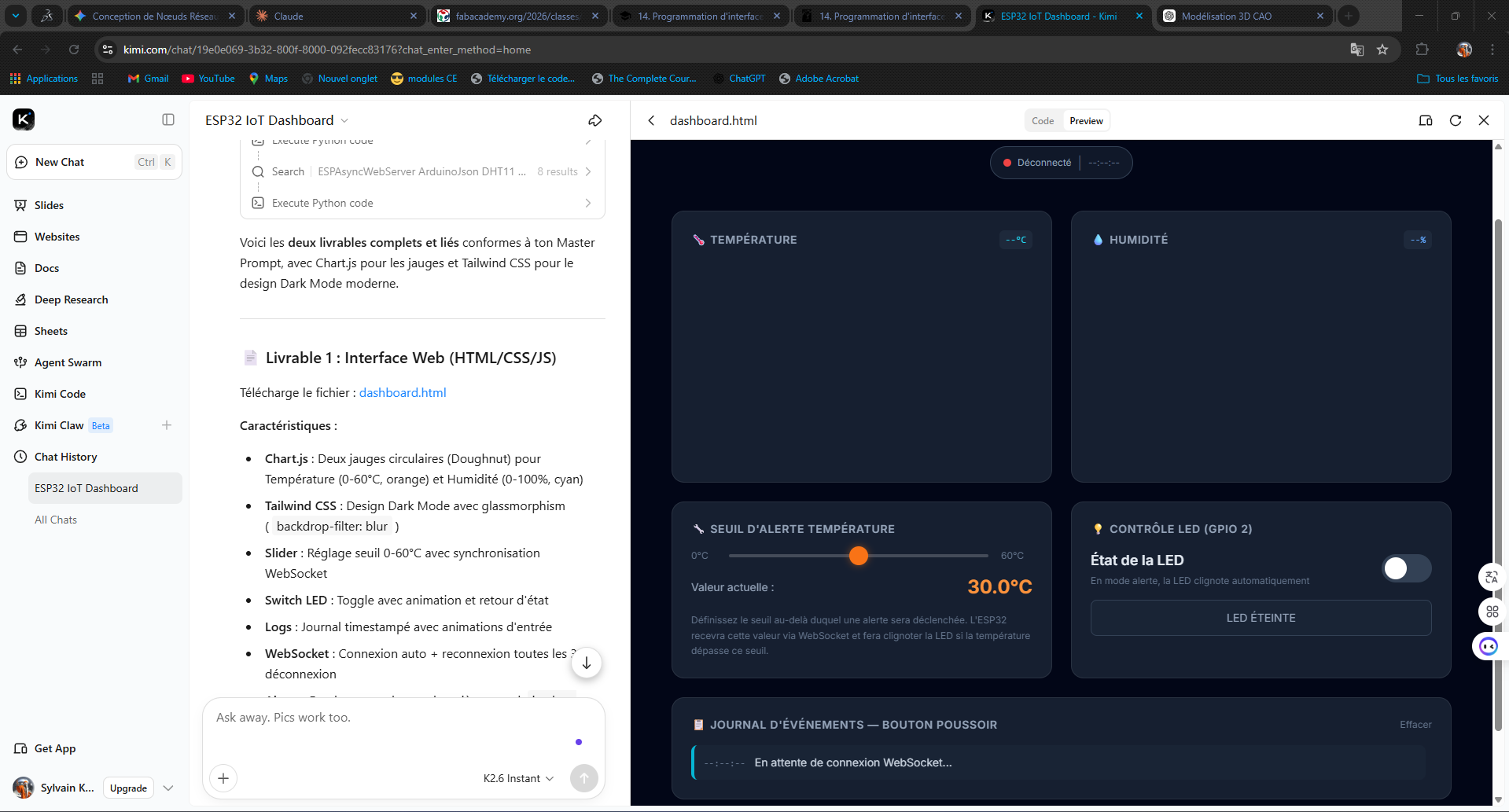
Task: Open the Gmail bookmark
Action: (x=148, y=79)
